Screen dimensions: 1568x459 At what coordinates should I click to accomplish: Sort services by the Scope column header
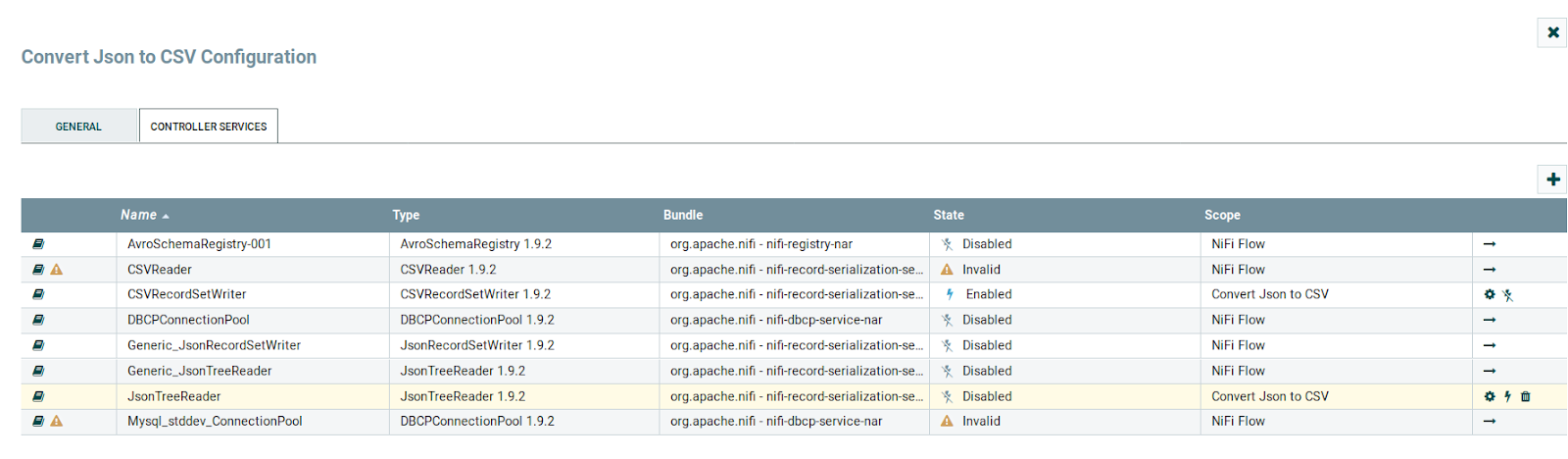pos(1222,215)
